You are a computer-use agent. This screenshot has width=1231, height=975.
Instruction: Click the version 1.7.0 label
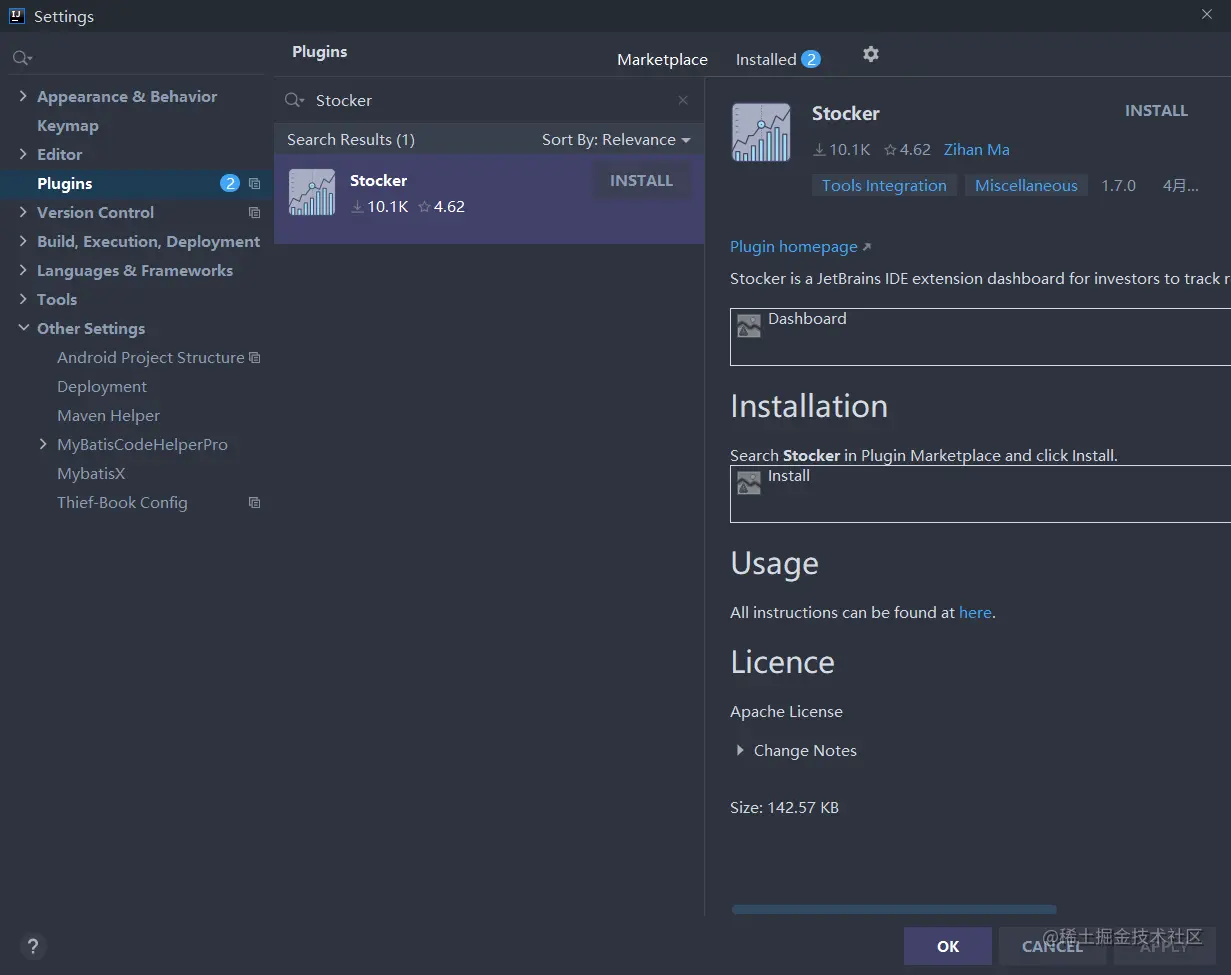tap(1119, 186)
